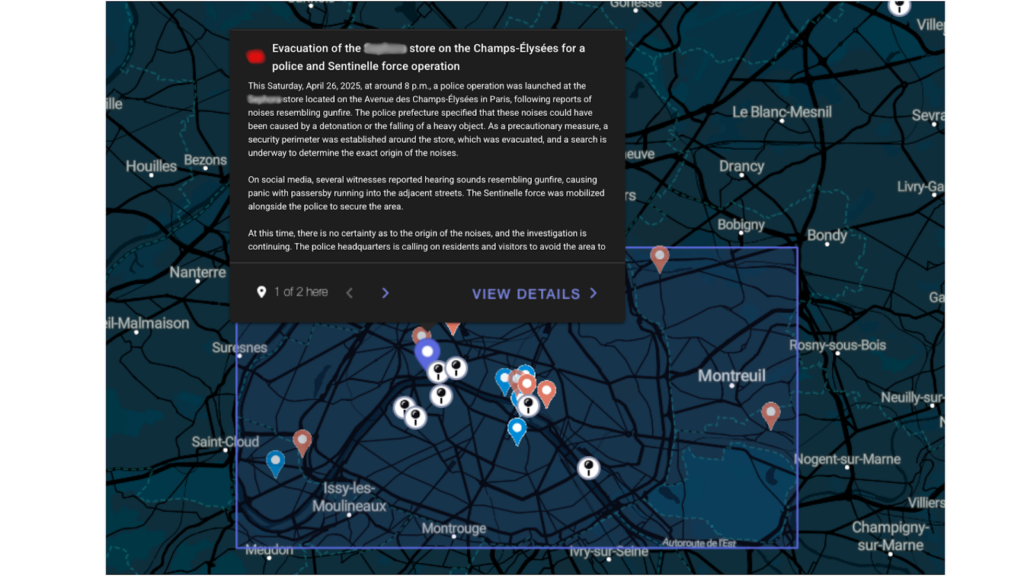The width and height of the screenshot is (1024, 576).
Task: Go to the next event with the right chevron
Action: point(385,293)
